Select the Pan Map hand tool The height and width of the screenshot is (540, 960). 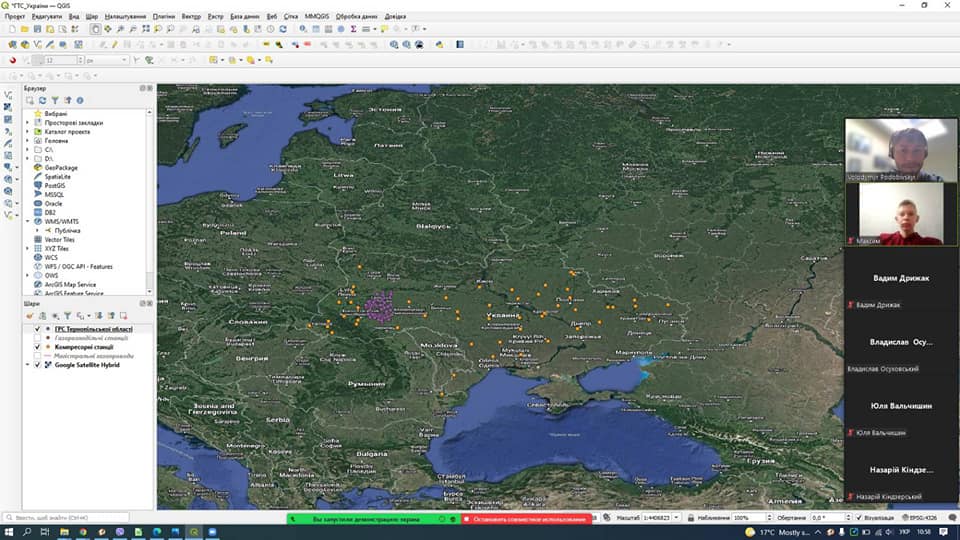point(96,29)
